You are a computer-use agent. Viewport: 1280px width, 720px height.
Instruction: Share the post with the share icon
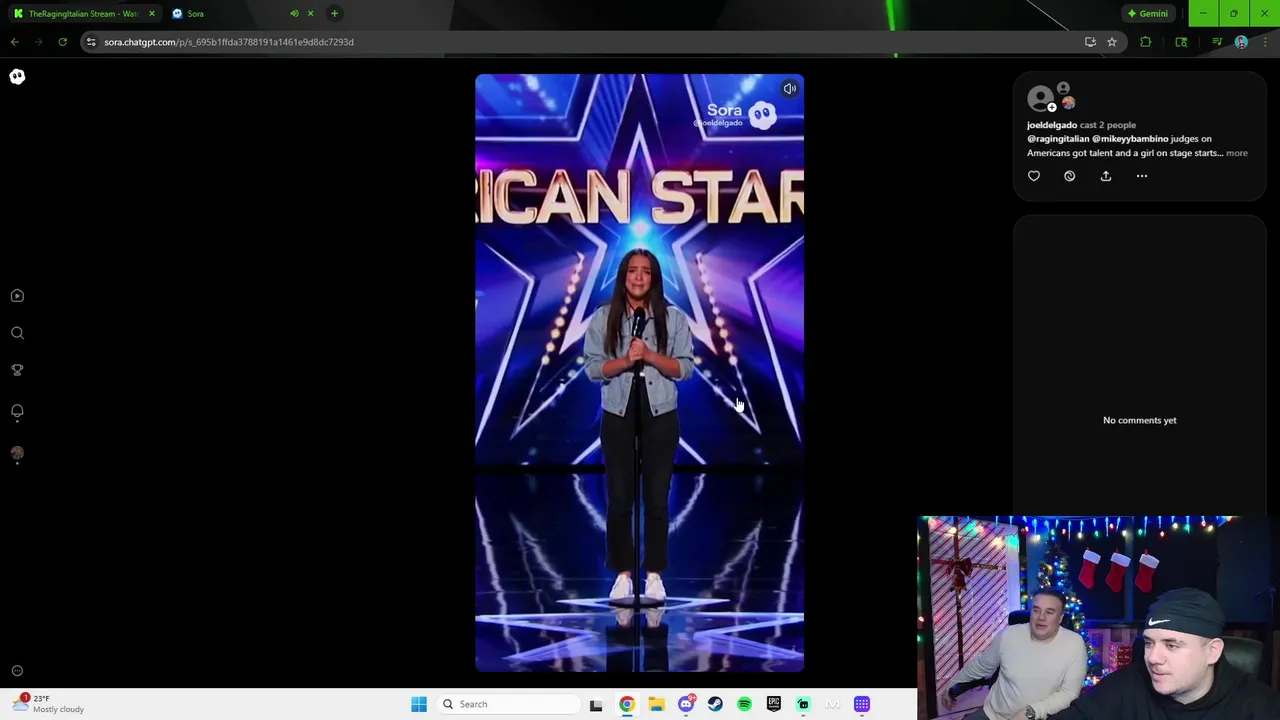tap(1106, 176)
